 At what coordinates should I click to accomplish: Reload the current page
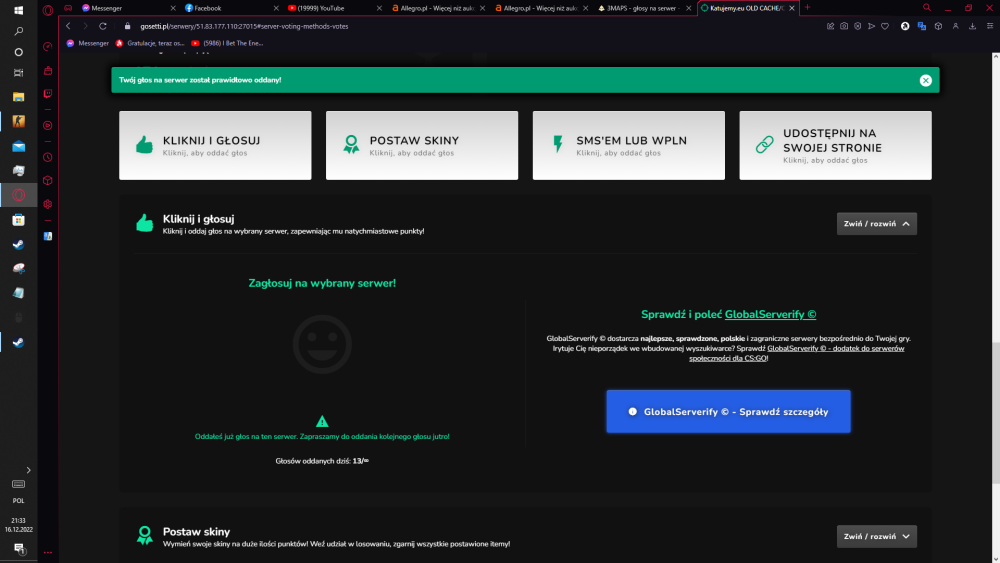click(x=103, y=26)
